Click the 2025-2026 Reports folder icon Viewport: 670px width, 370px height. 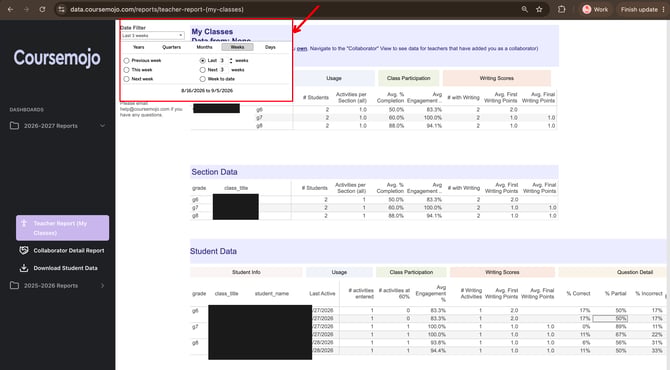[x=14, y=285]
